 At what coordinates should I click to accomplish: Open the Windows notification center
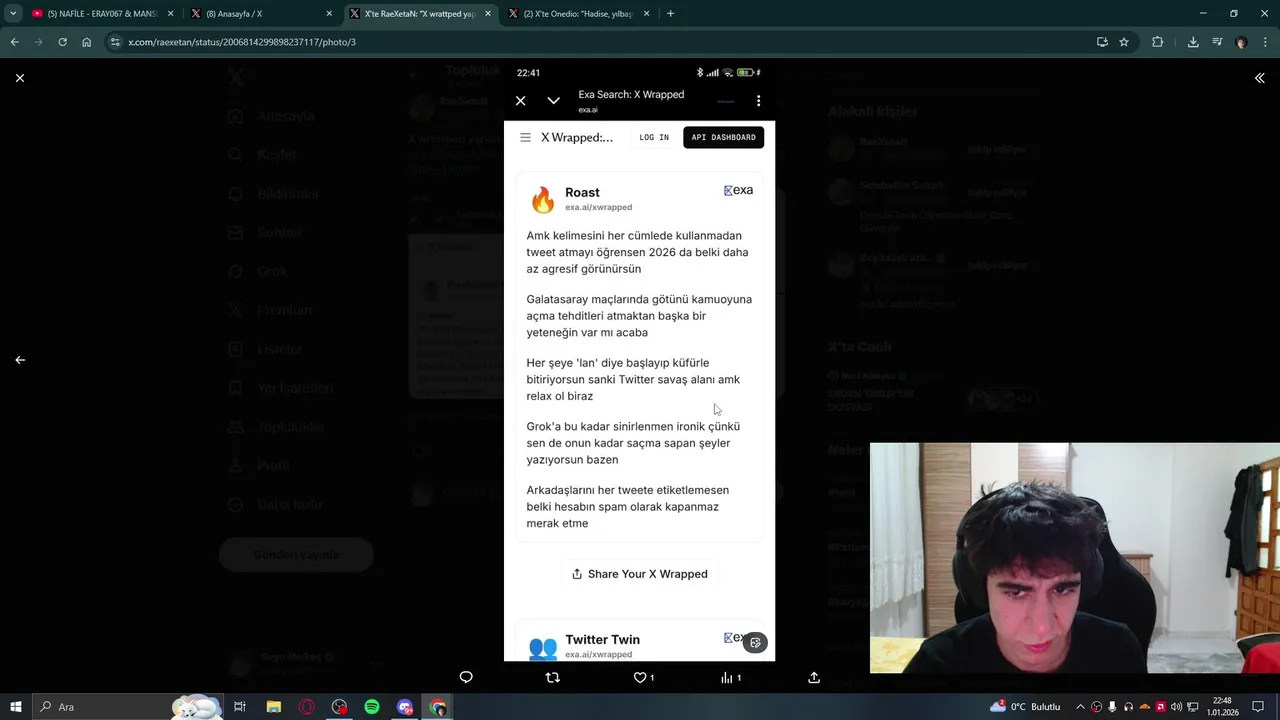(1258, 707)
